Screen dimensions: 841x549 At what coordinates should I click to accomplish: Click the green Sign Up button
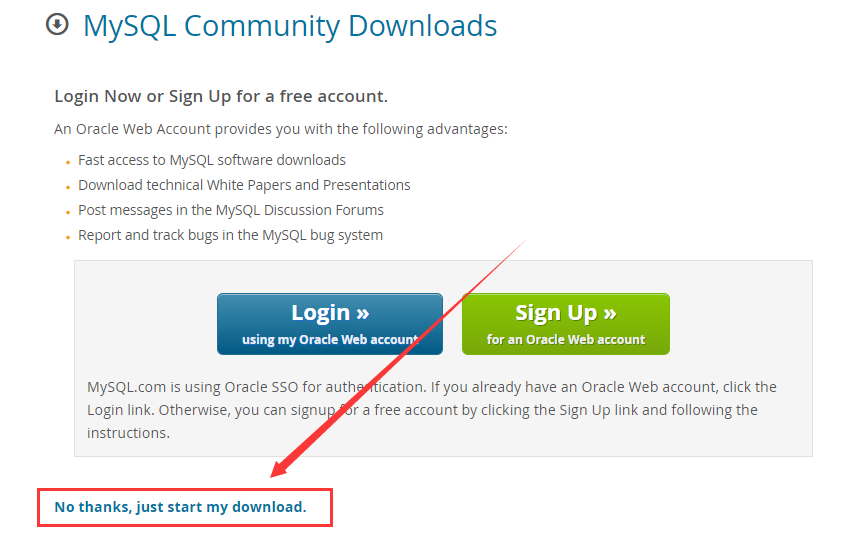click(566, 324)
